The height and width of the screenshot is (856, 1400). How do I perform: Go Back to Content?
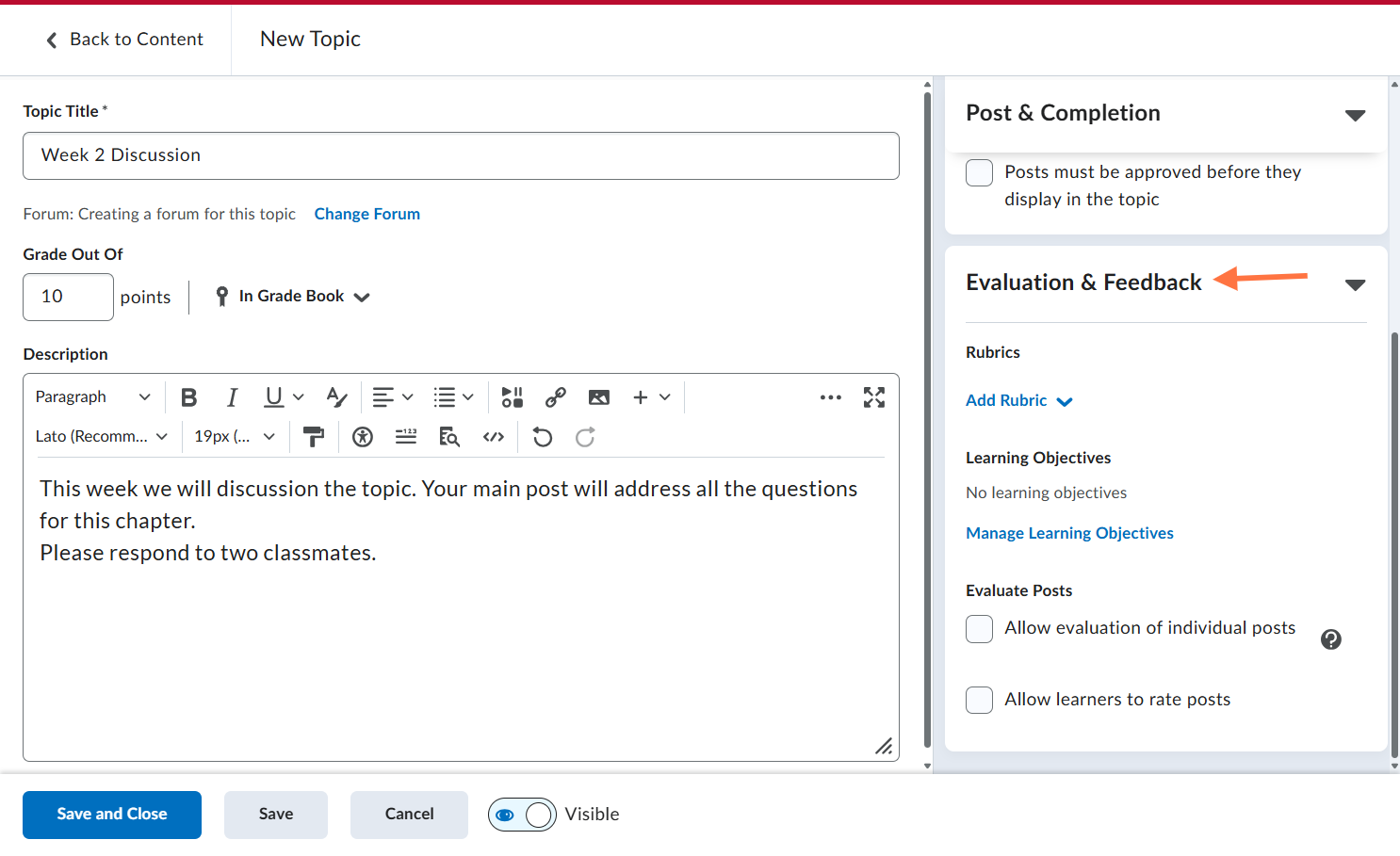pyautogui.click(x=124, y=40)
